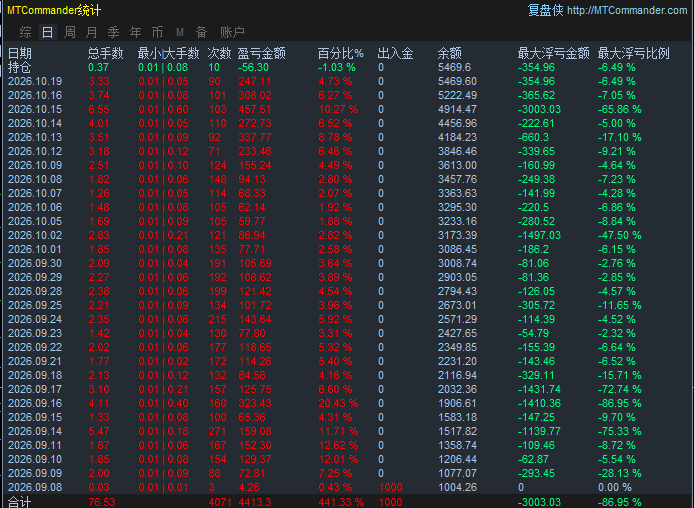This screenshot has height=508, width=694.
Task: Select the 2026.09.16 date row
Action: pos(347,403)
